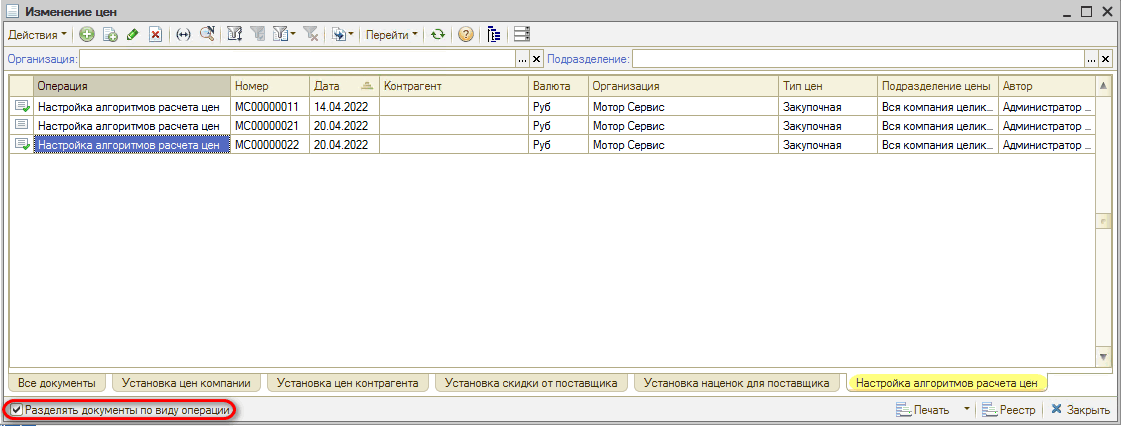Image resolution: width=1121 pixels, height=426 pixels.
Task: Click the filter by current value icon
Action: click(x=257, y=34)
